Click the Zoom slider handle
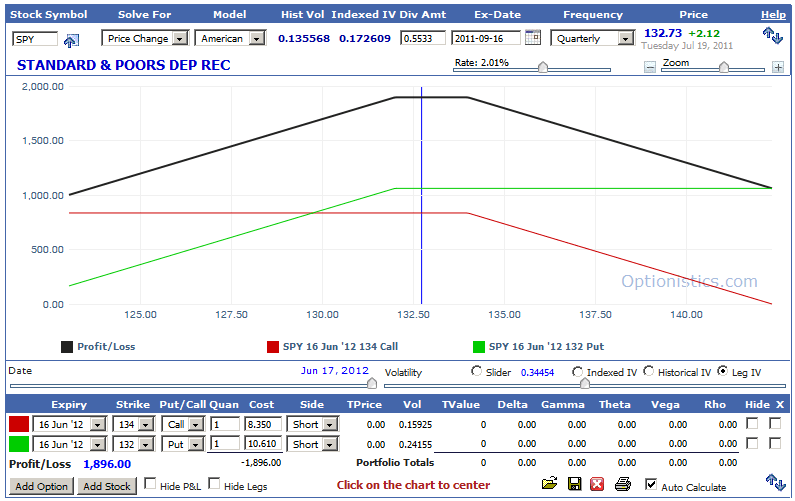Screen dimensions: 795x501 point(724,67)
